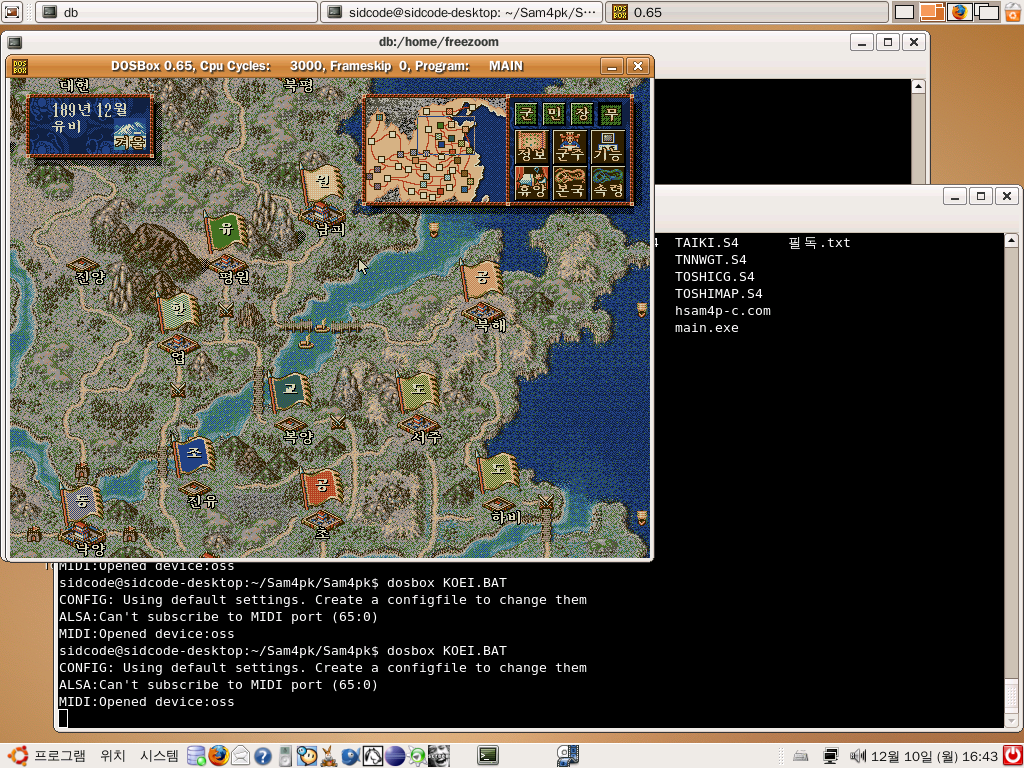
Task: Open the 속령 territories command
Action: 609,184
